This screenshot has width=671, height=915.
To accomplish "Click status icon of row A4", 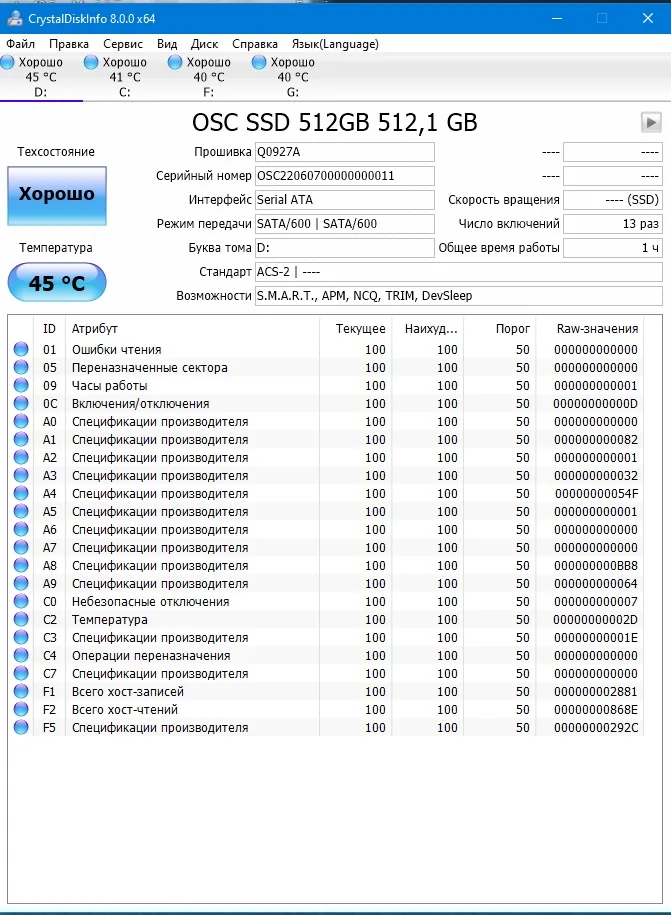I will pyautogui.click(x=21, y=493).
